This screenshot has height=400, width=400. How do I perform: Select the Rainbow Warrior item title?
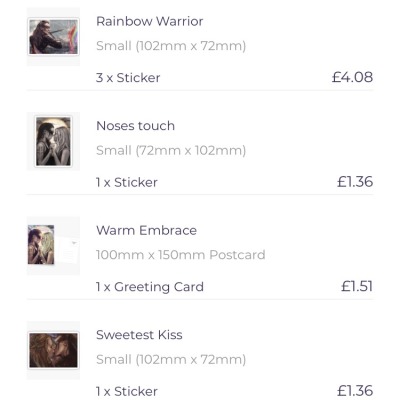click(150, 21)
